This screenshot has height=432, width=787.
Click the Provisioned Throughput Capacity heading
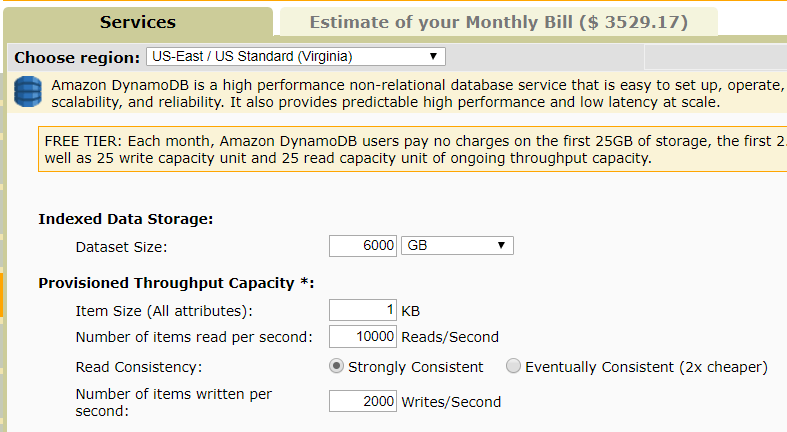(176, 283)
